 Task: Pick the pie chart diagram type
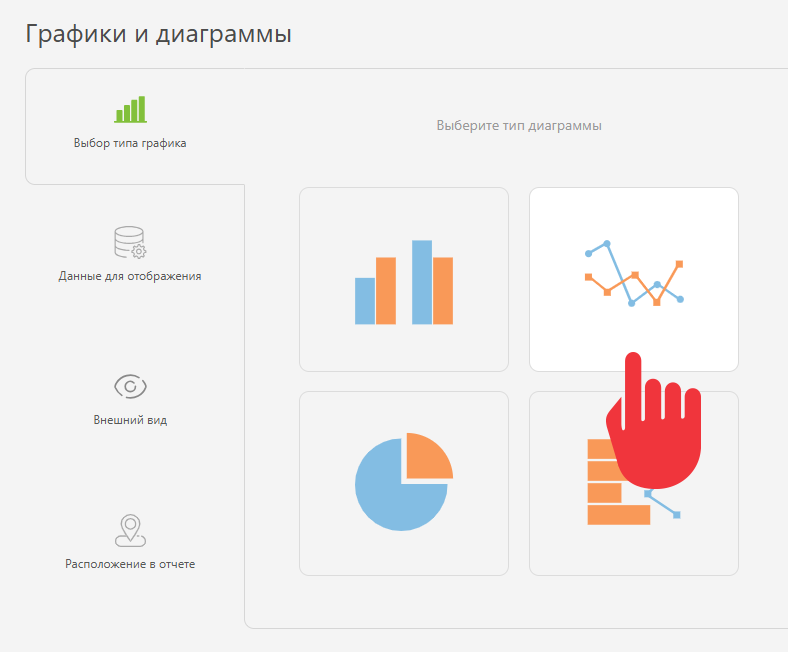[404, 483]
